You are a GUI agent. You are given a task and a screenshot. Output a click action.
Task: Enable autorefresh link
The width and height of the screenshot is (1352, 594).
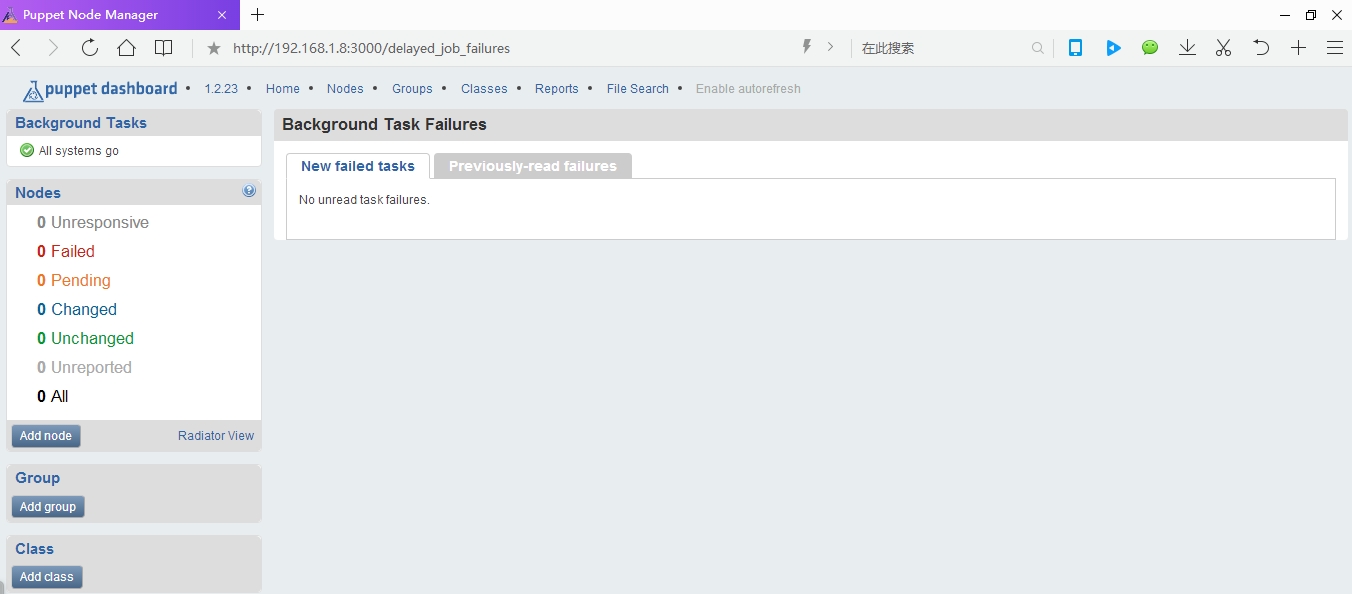tap(748, 89)
